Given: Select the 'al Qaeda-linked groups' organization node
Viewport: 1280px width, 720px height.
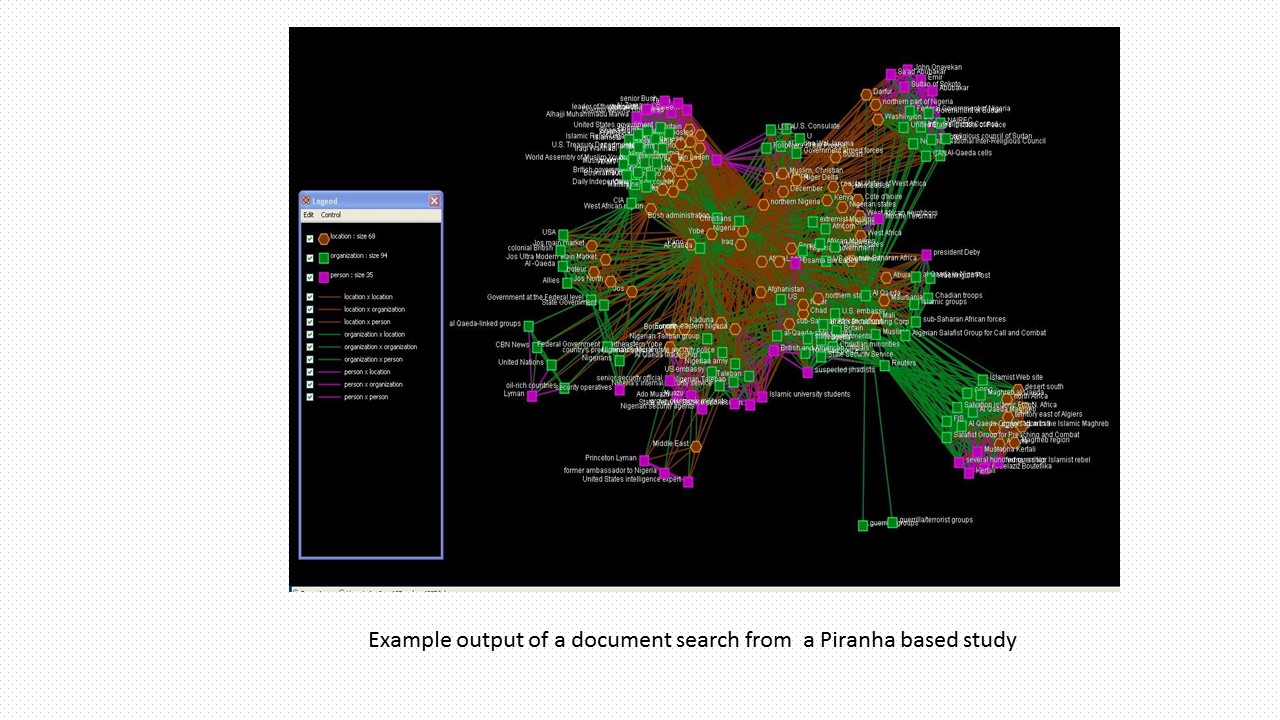Looking at the screenshot, I should tap(528, 326).
